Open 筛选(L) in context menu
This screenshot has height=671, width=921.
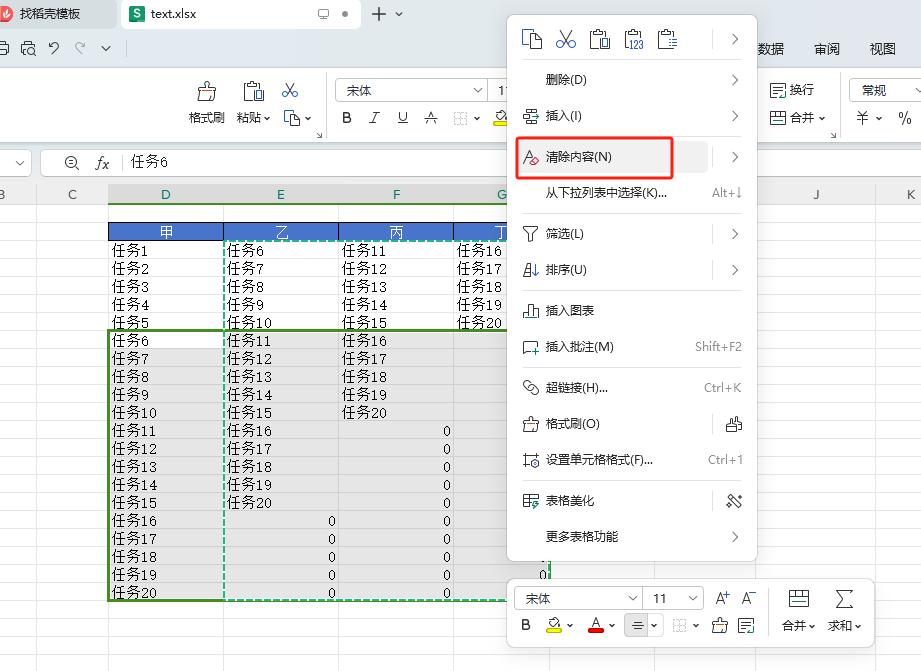pyautogui.click(x=631, y=234)
